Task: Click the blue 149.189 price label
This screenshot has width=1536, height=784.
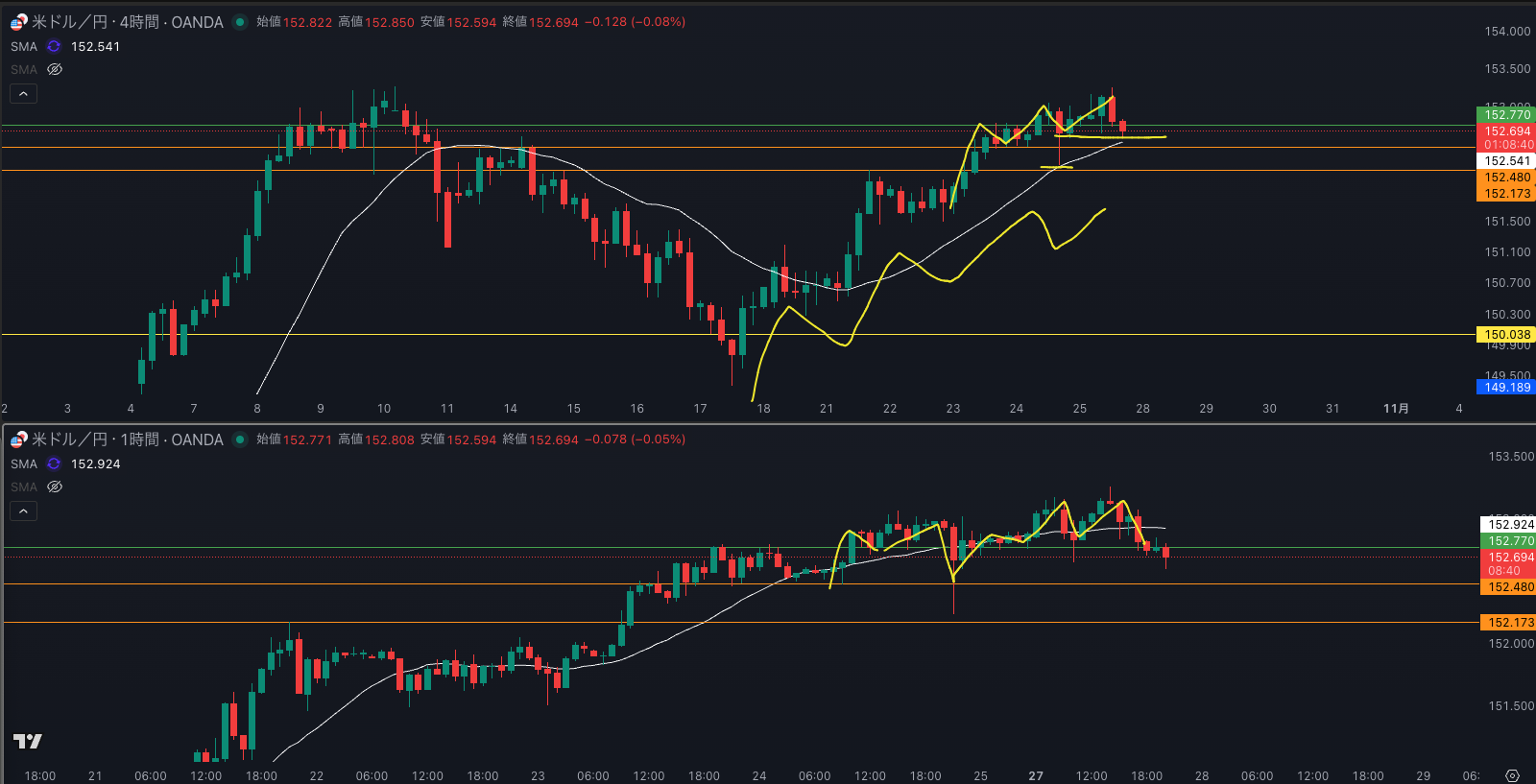Action: (1506, 388)
